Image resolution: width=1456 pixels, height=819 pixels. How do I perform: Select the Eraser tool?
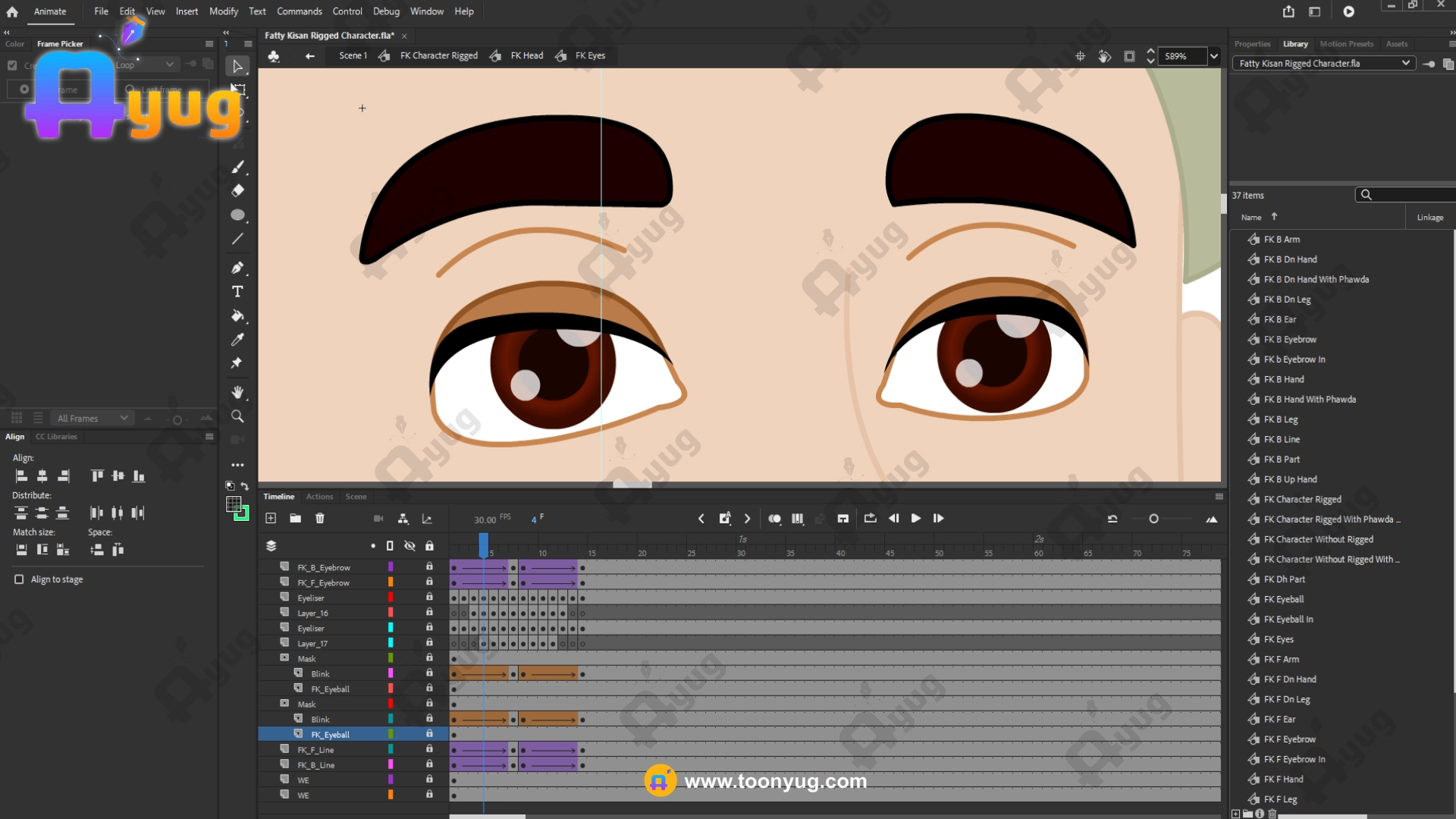pyautogui.click(x=237, y=190)
